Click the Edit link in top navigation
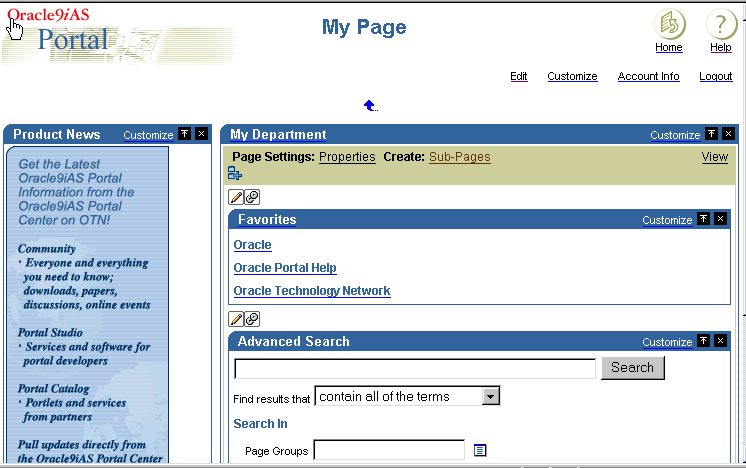 [x=518, y=76]
